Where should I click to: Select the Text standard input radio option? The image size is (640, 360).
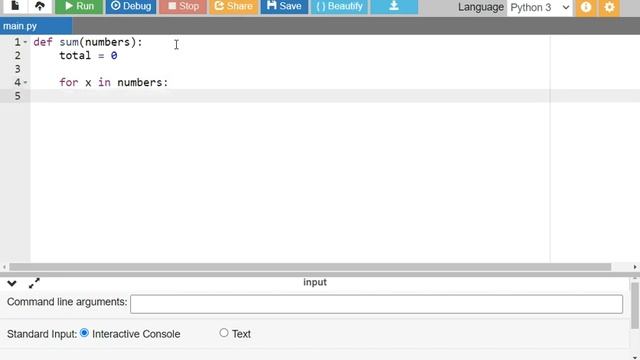pyautogui.click(x=224, y=333)
